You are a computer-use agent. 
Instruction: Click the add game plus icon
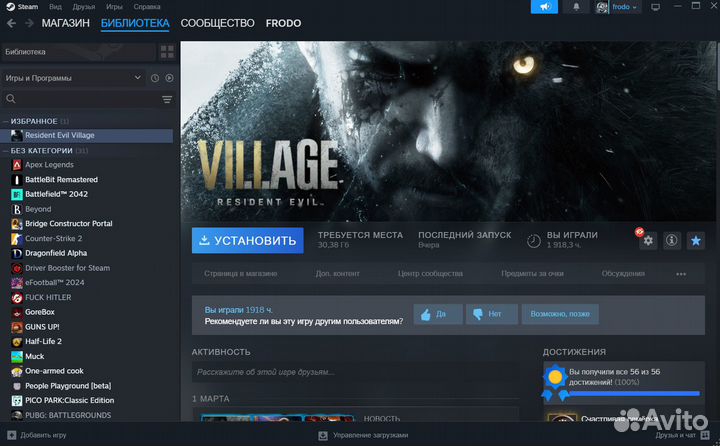click(11, 435)
